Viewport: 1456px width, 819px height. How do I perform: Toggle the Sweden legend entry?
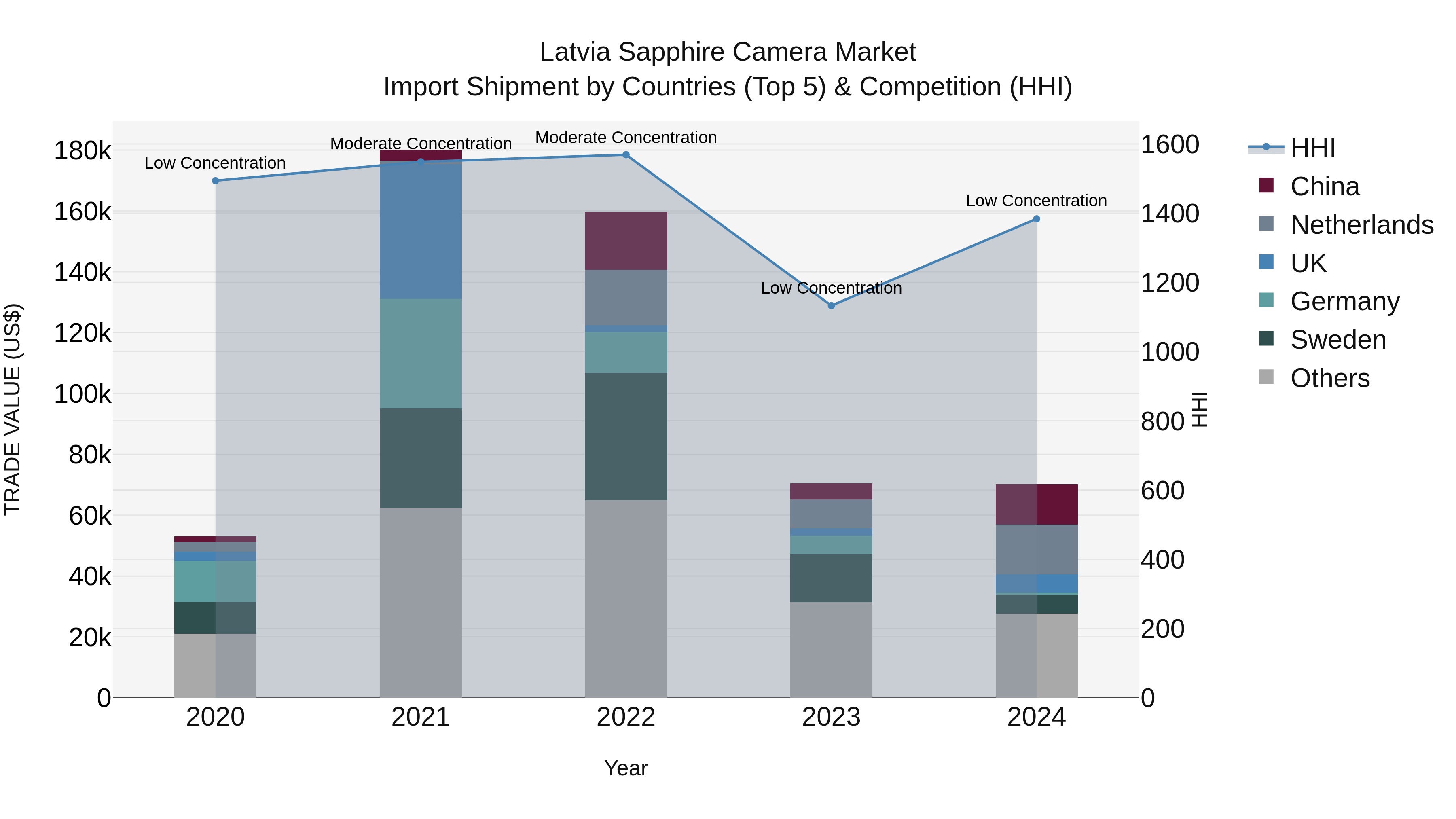[1323, 340]
